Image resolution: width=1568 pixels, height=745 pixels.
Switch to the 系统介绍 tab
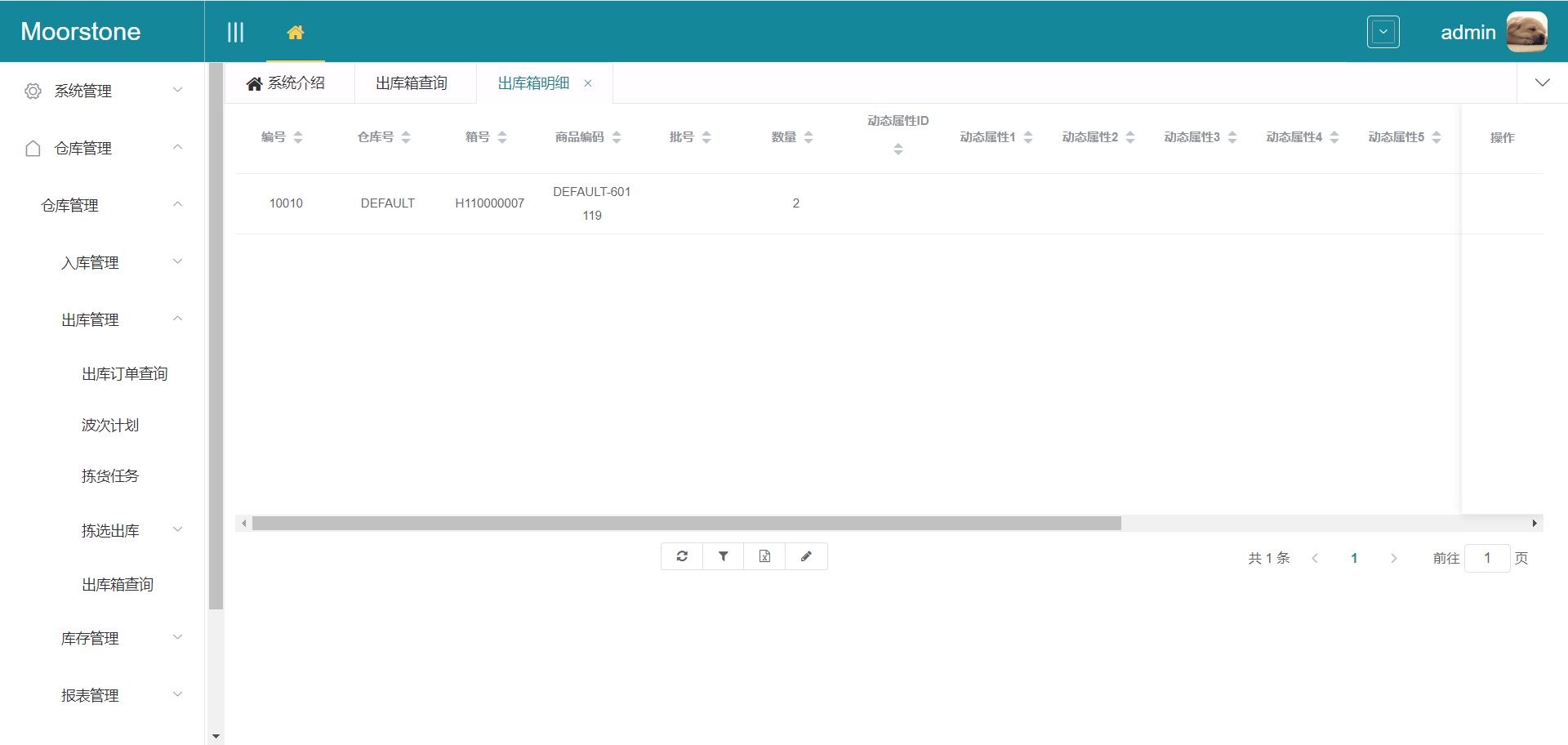click(287, 83)
